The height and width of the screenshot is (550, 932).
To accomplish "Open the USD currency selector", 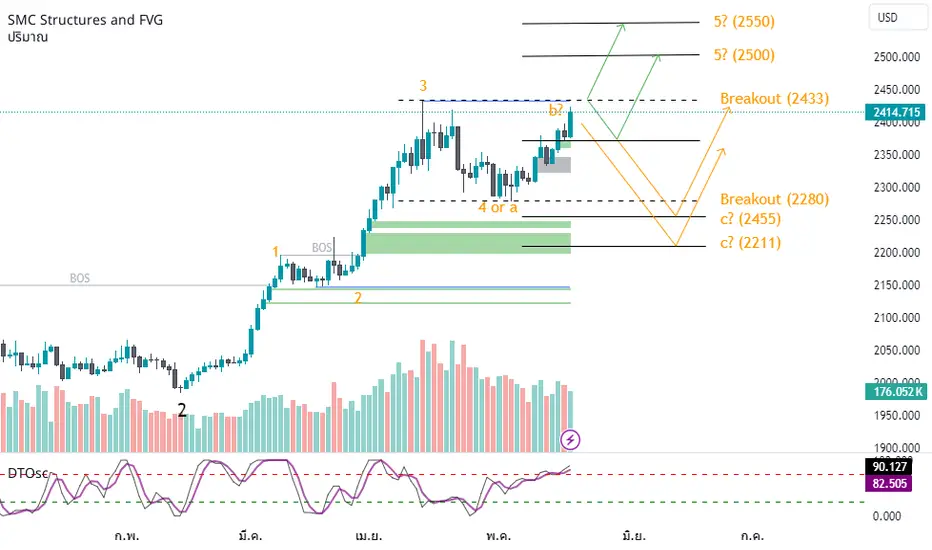I will tap(896, 17).
